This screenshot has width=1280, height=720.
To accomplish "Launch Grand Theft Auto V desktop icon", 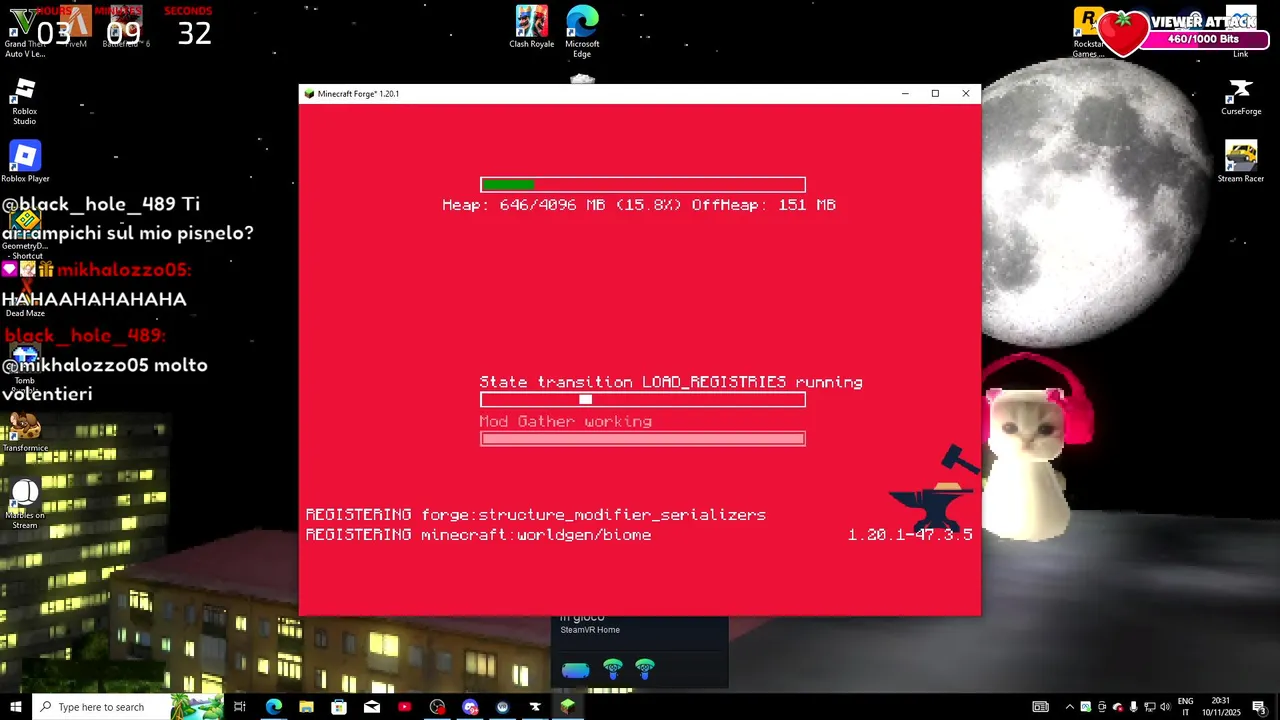I will pyautogui.click(x=25, y=33).
